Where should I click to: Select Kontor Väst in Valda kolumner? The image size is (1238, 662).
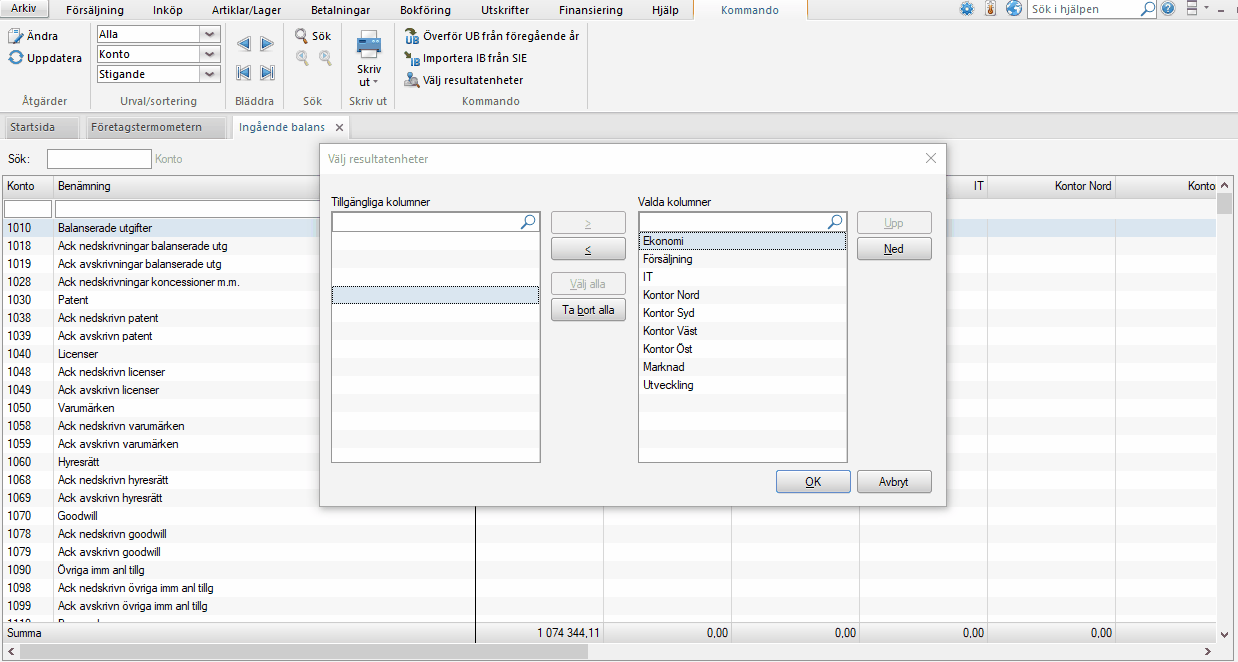pyautogui.click(x=742, y=331)
